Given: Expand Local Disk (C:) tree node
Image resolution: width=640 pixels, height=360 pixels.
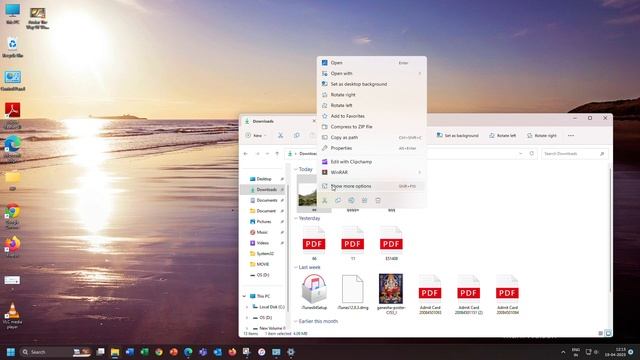Looking at the screenshot, I should coord(247,307).
